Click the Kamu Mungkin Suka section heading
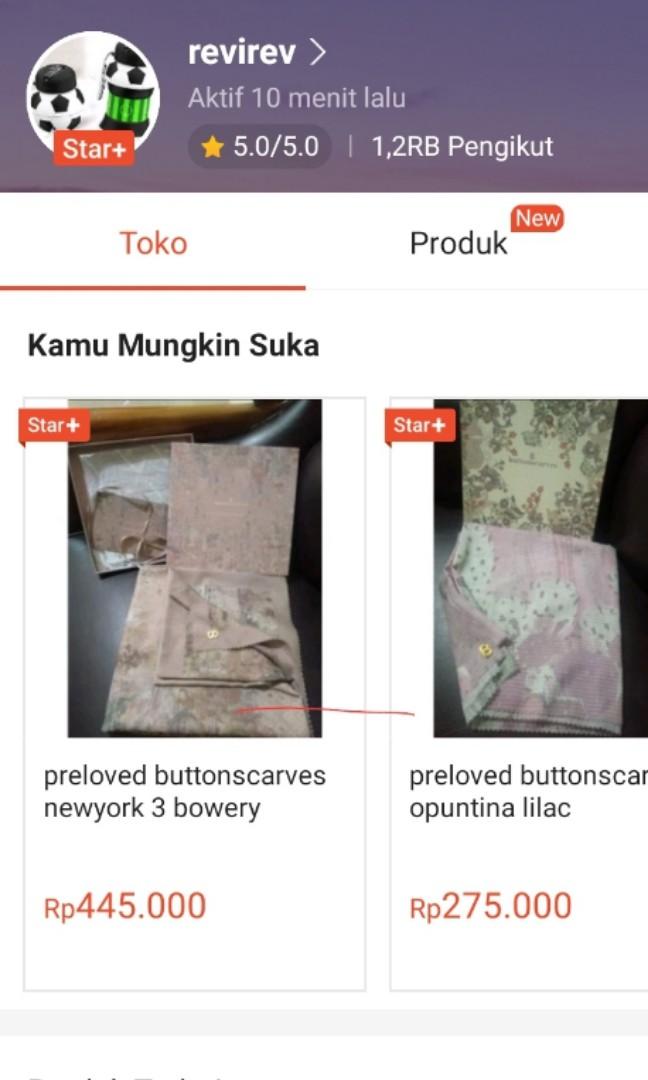 click(173, 345)
